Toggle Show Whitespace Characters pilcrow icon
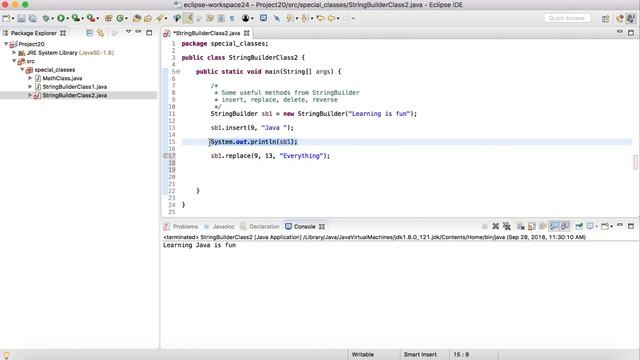 point(232,18)
